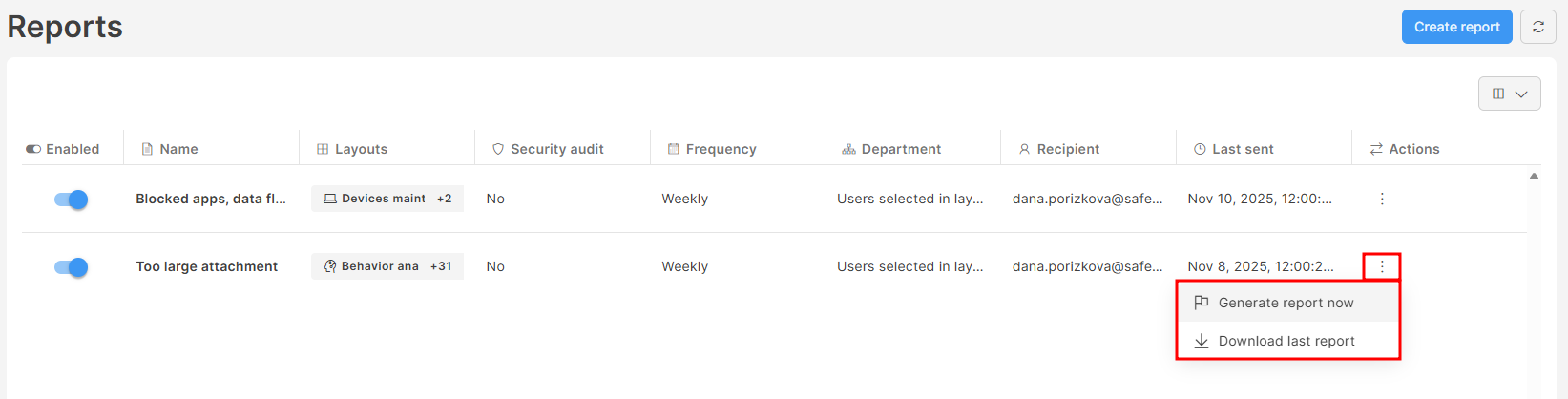Select Generate report now
Screen dimensions: 1568x399
1286,303
